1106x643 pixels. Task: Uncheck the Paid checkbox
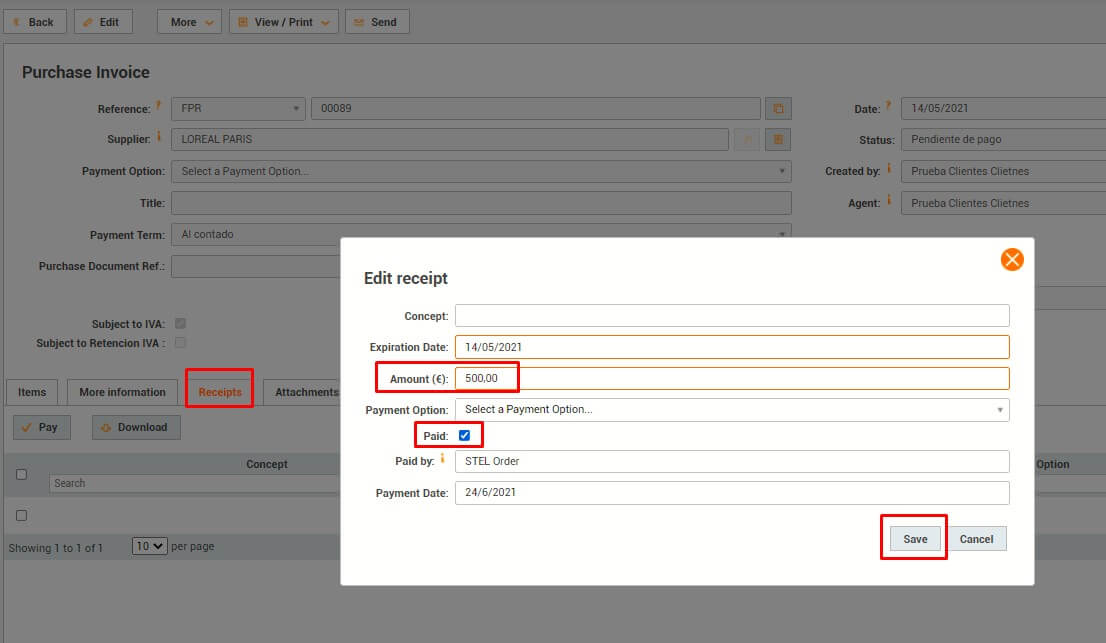coord(464,436)
